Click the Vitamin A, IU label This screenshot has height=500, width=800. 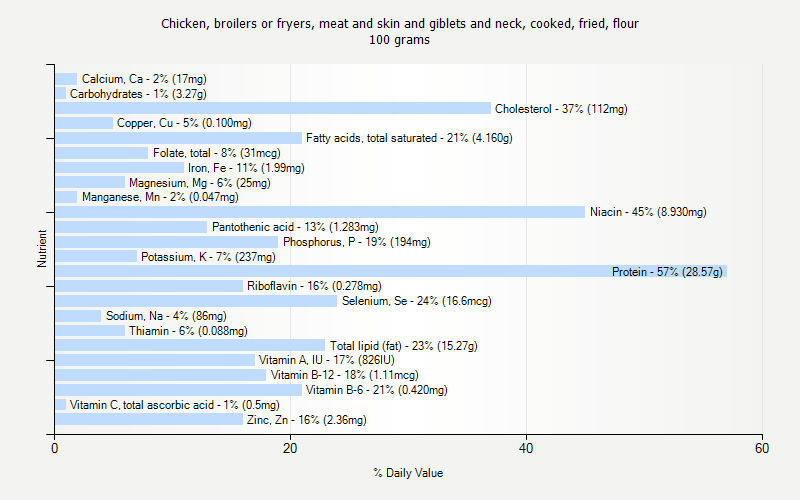[326, 360]
